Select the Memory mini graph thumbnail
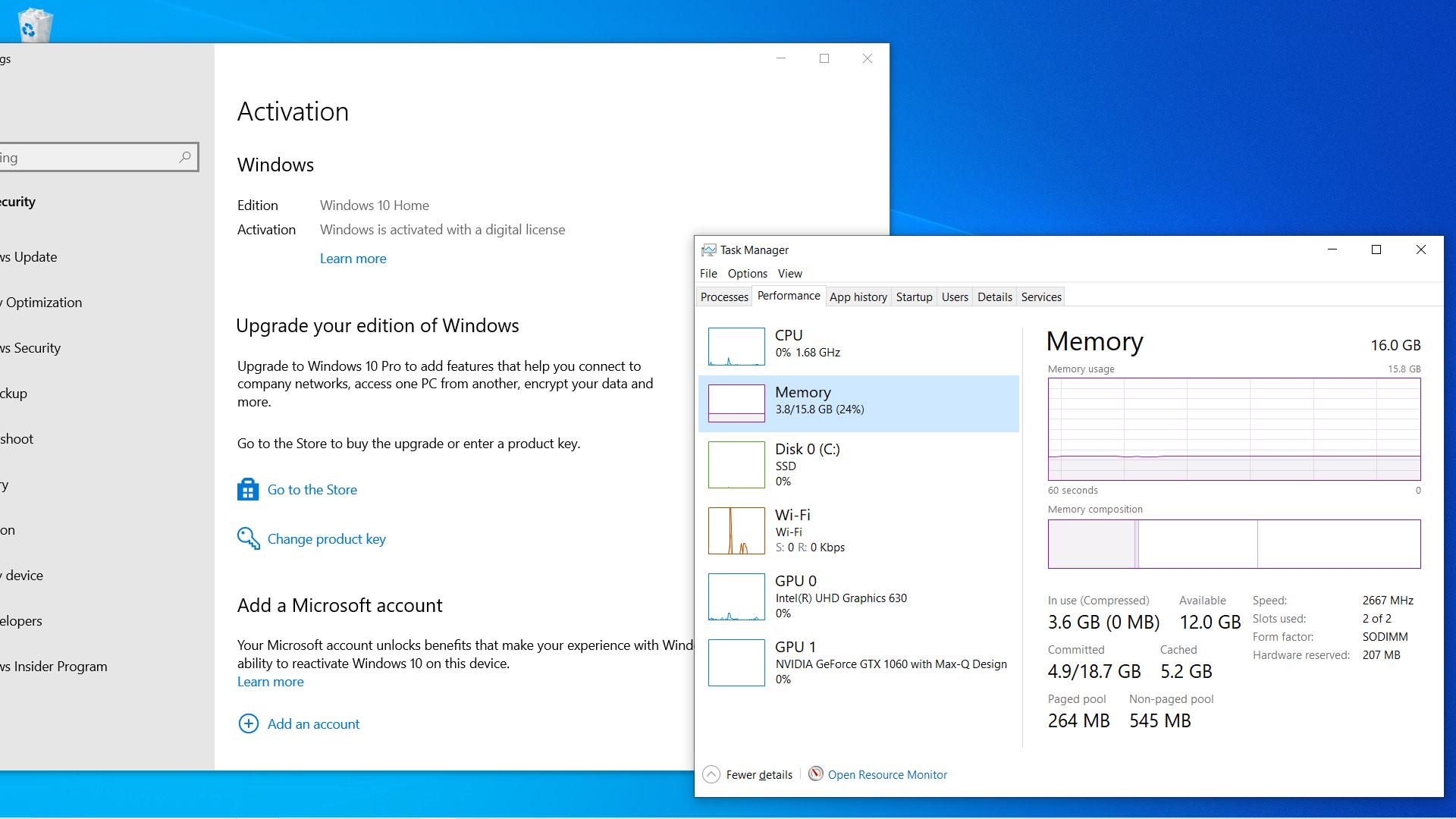 pyautogui.click(x=736, y=403)
